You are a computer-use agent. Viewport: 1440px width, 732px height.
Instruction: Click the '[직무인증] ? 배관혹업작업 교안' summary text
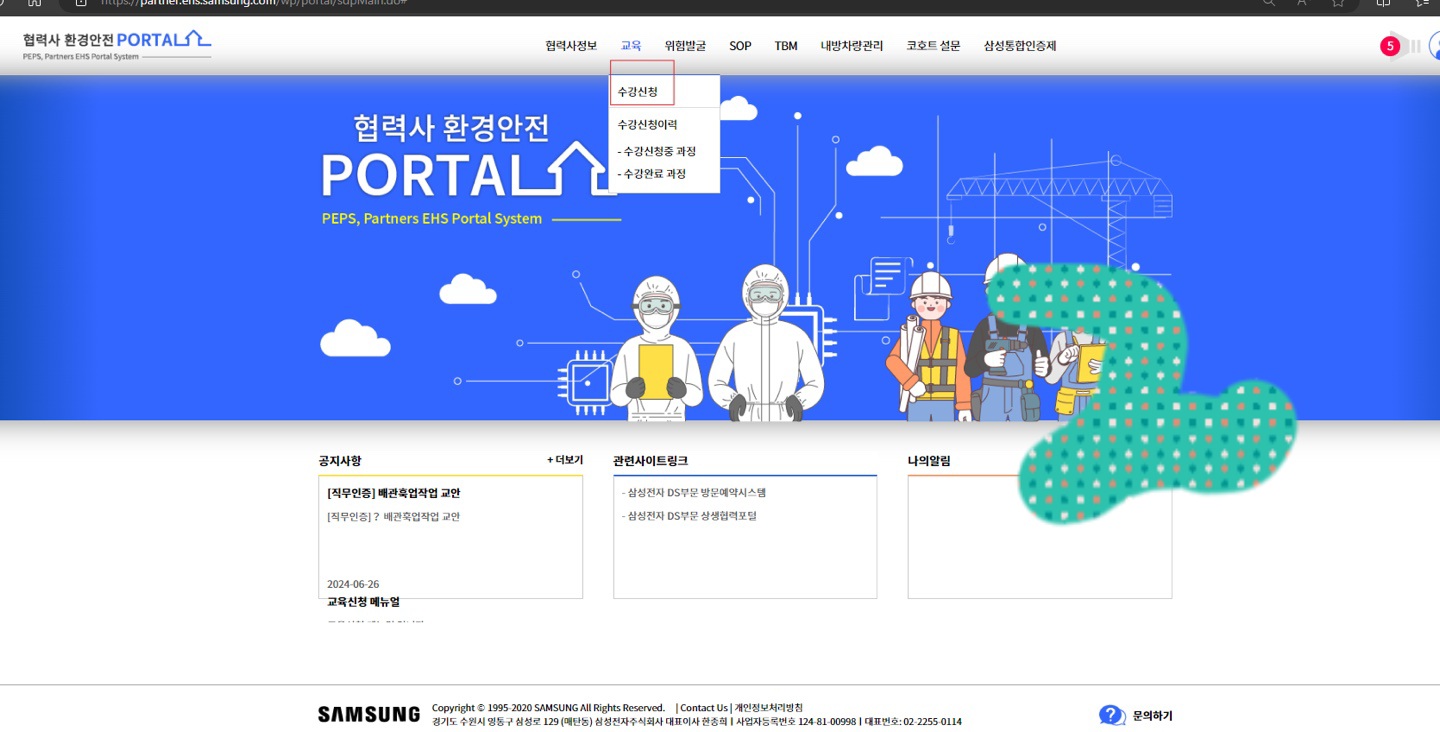pos(394,517)
